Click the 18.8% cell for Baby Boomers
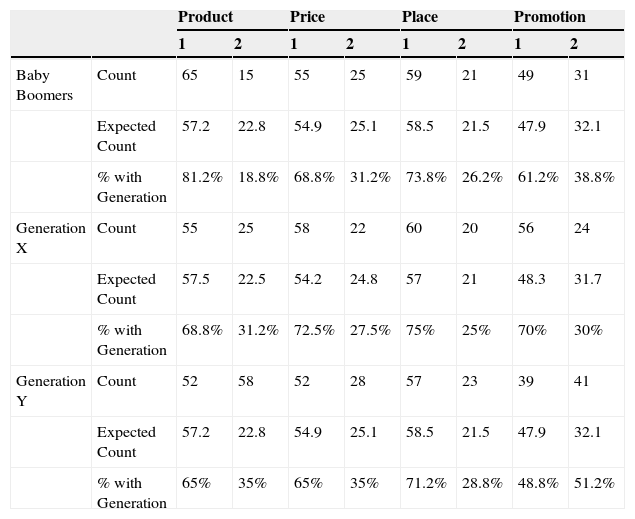Viewport: 635px width, 519px height. tap(258, 178)
